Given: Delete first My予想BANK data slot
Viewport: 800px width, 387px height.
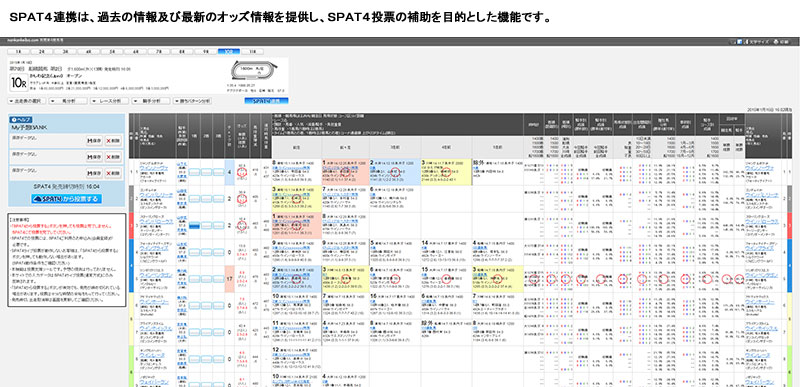Looking at the screenshot, I should tap(113, 141).
